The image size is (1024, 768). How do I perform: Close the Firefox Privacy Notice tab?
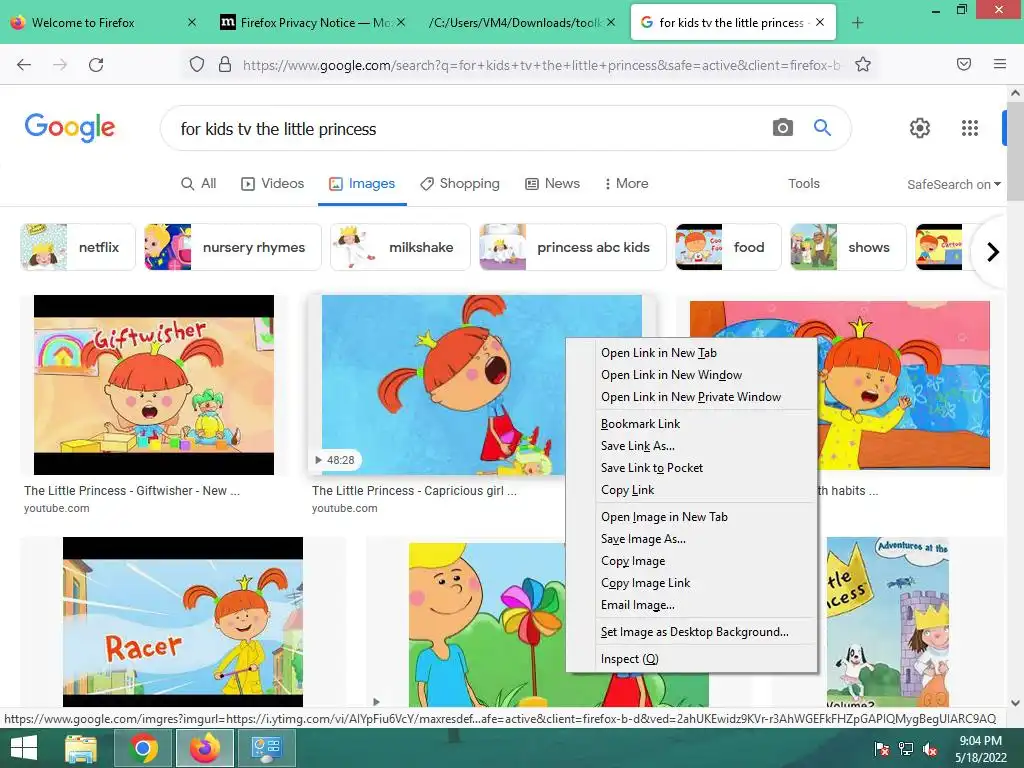pyautogui.click(x=401, y=22)
